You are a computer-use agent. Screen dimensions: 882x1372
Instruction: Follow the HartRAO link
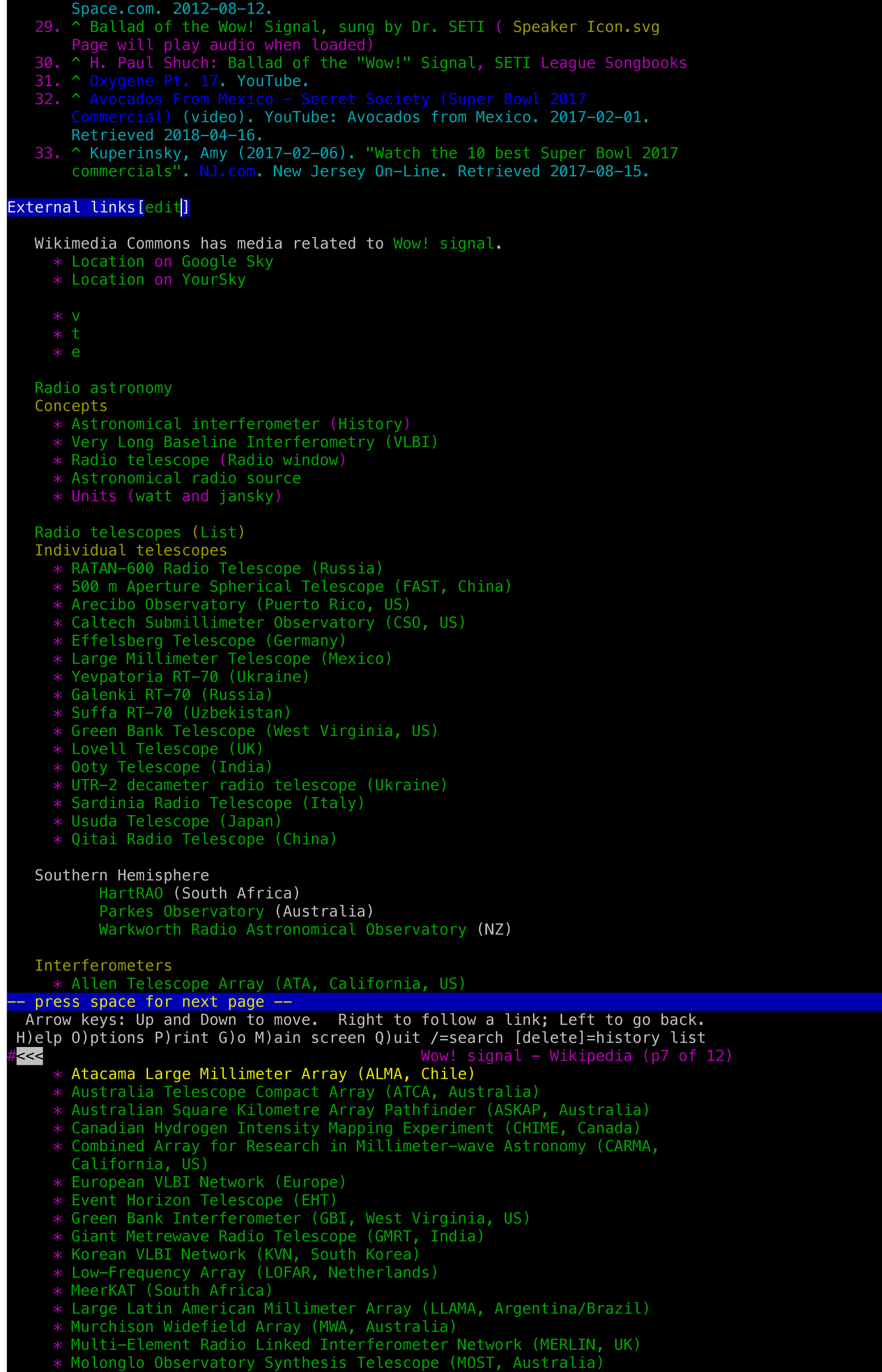pyautogui.click(x=131, y=893)
